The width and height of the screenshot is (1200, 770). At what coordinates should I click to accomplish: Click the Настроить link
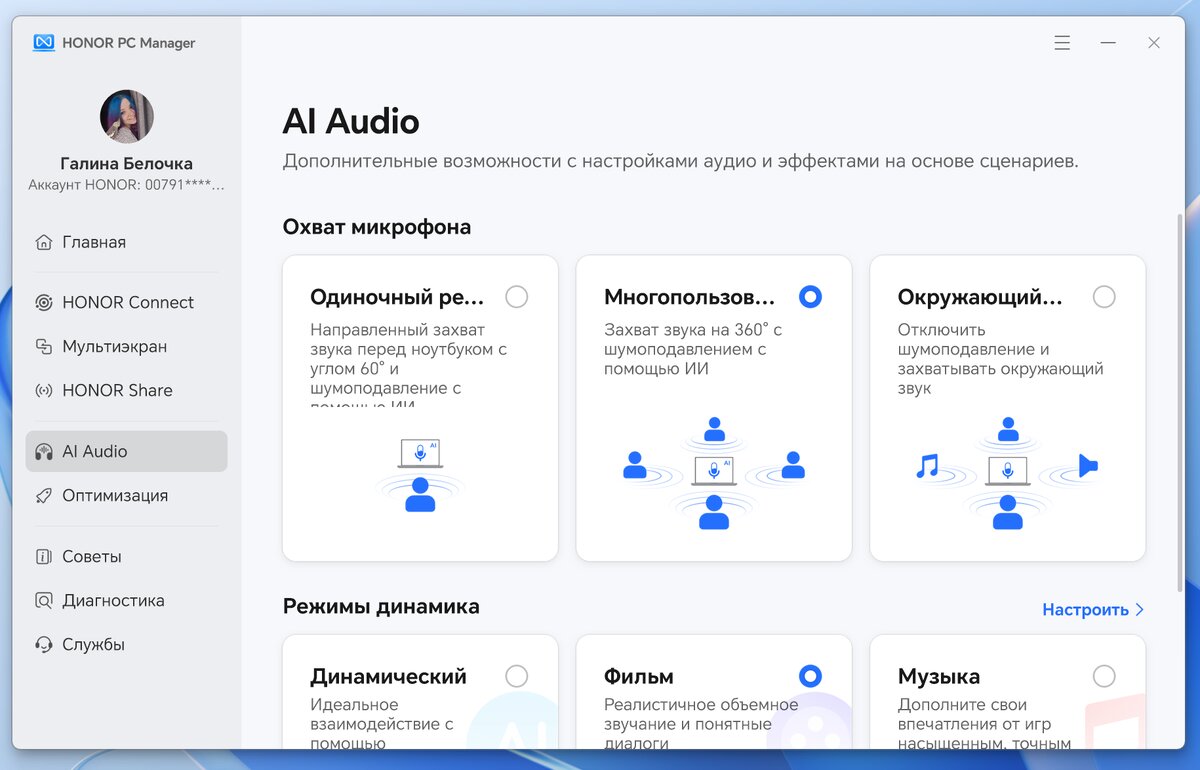(1085, 609)
